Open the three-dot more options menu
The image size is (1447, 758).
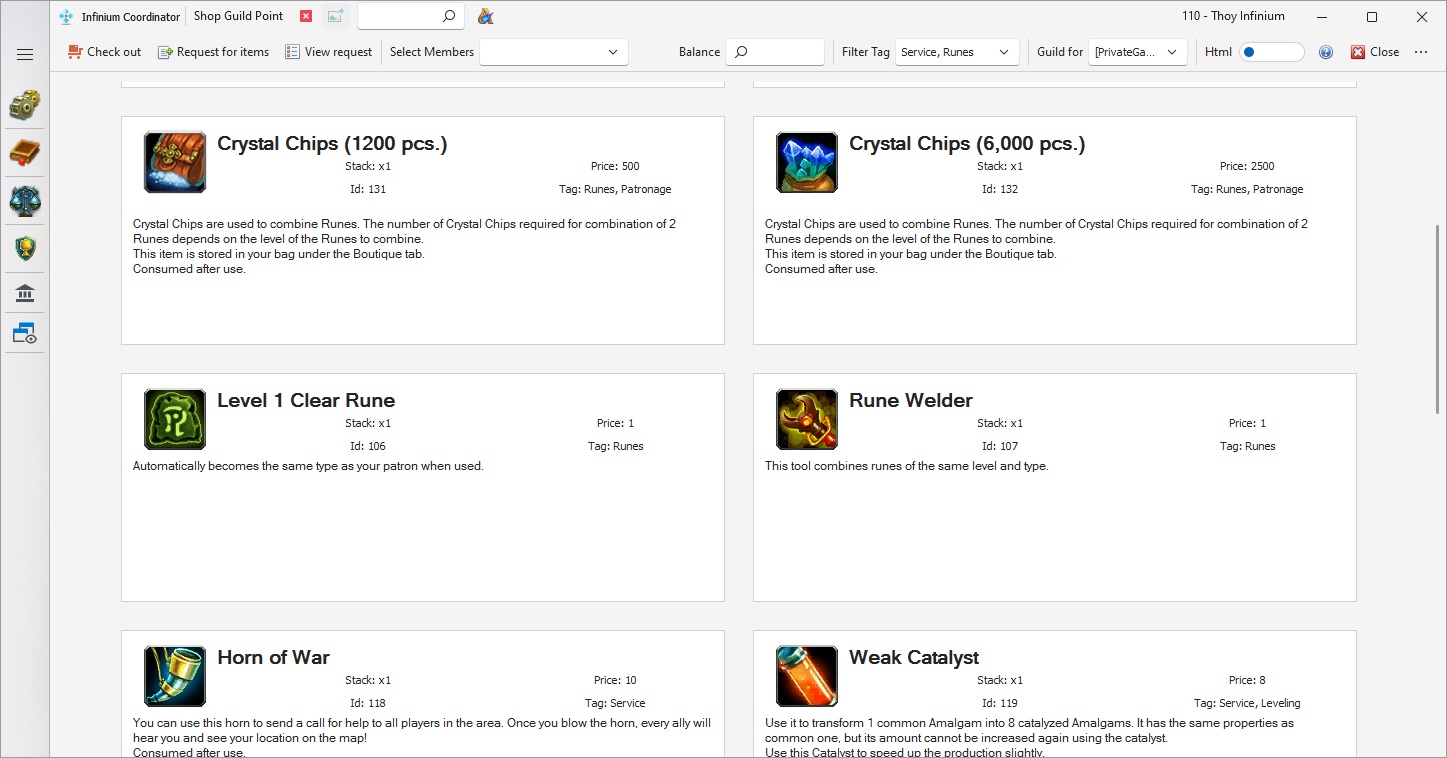tap(1421, 52)
